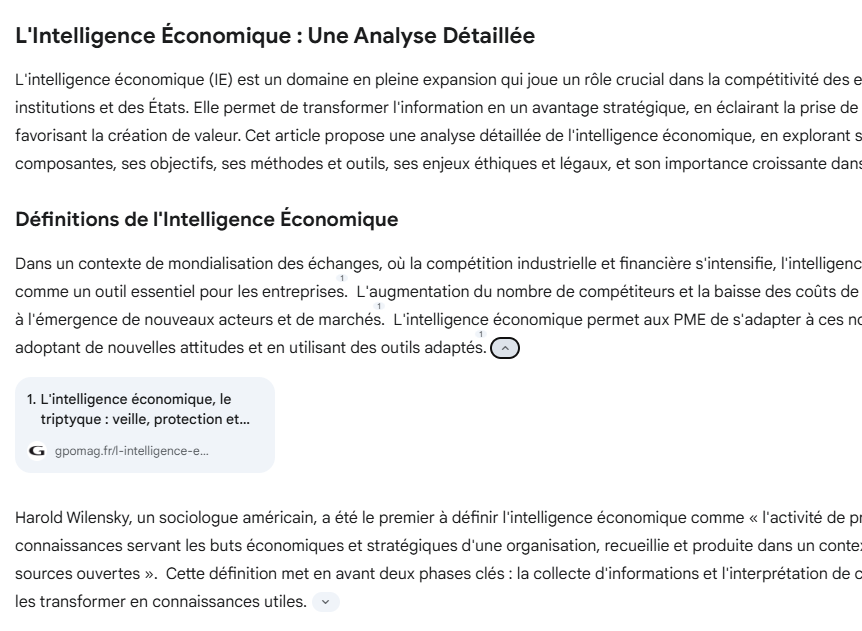Open the citation marker after "des outils adaptés."
The width and height of the screenshot is (862, 631).
(x=481, y=335)
